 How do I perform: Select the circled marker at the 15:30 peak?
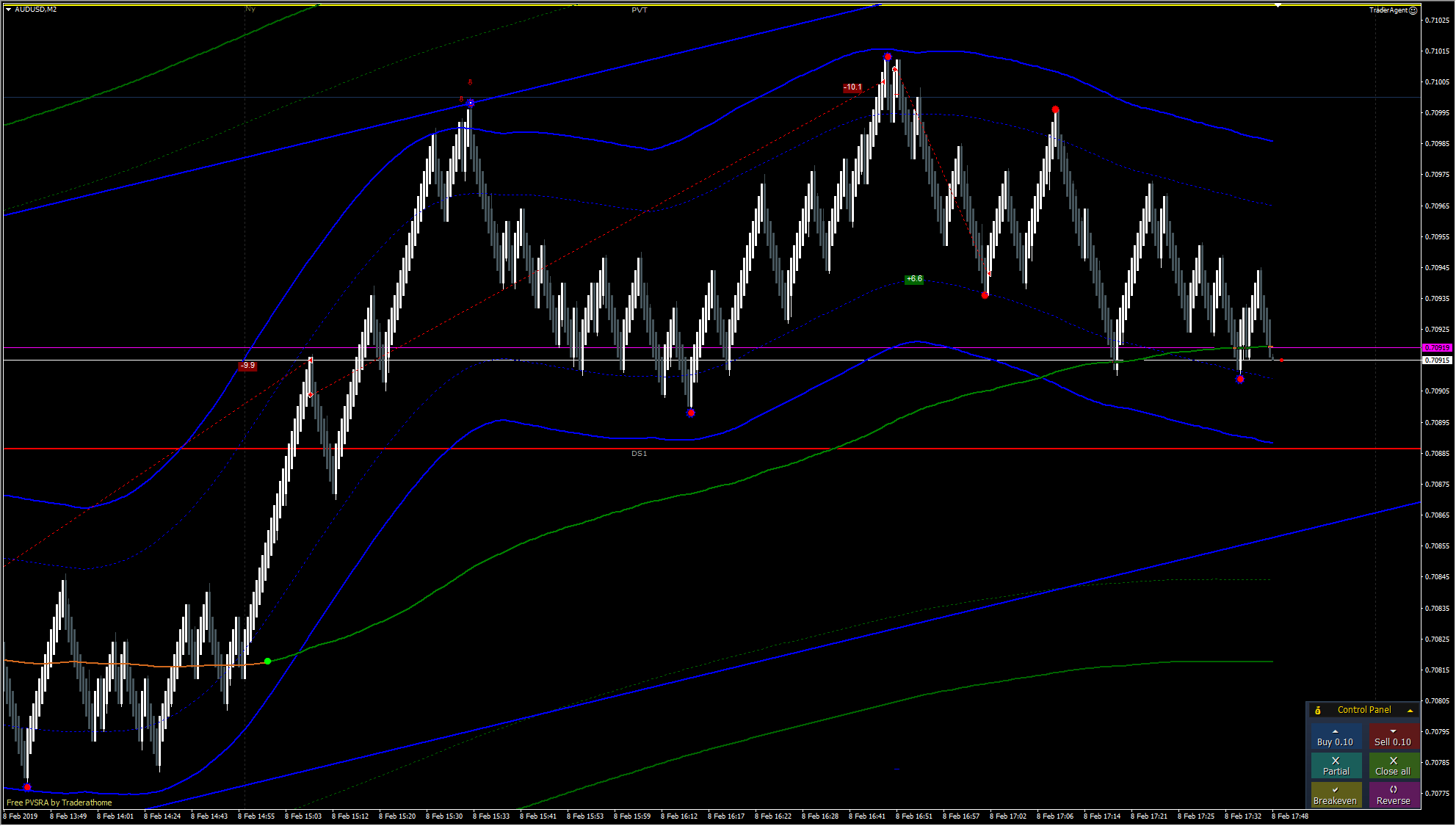470,104
